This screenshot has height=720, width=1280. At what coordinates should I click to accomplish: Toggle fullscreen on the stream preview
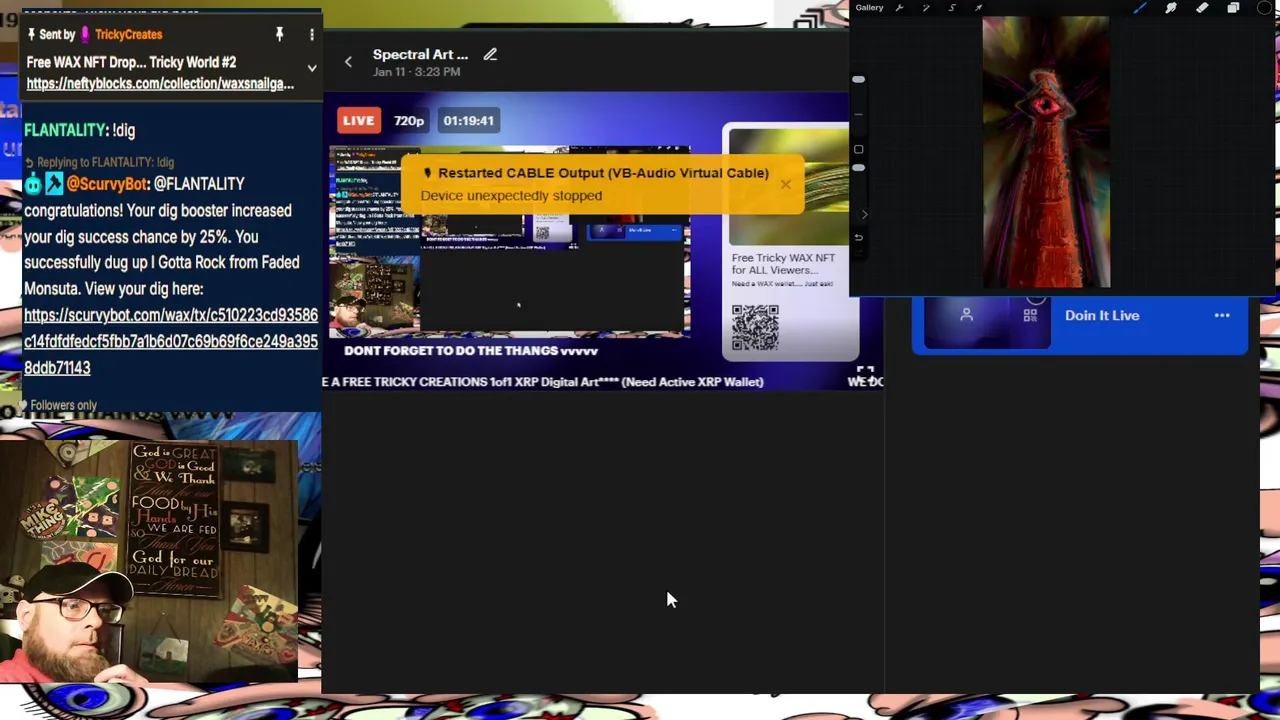point(865,373)
